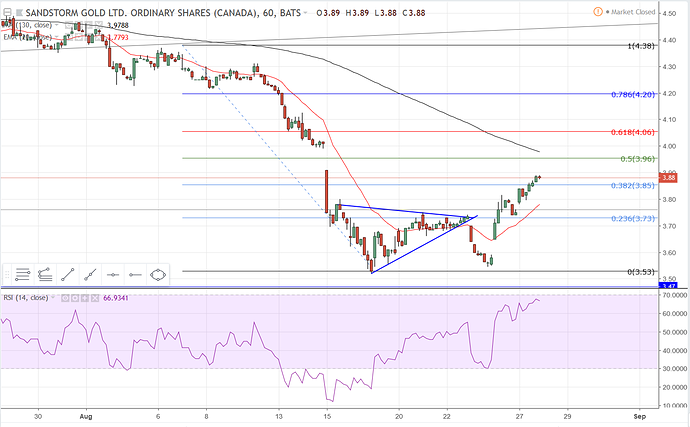Choose the trend line drawing tool

coord(68,272)
